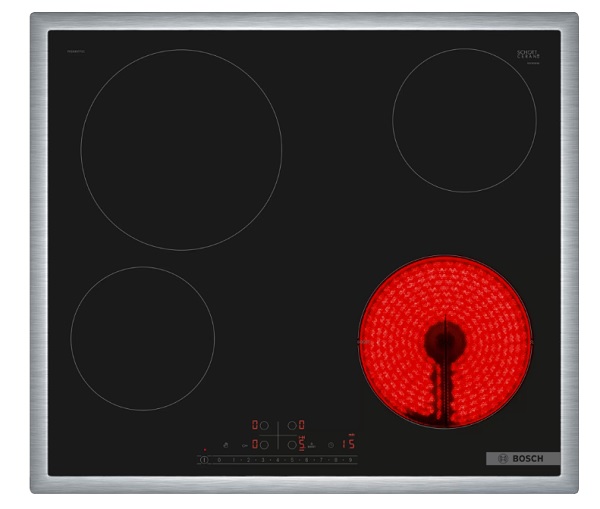This screenshot has height=509, width=600.
Task: Tap the timer display showing 15
Action: click(x=348, y=444)
